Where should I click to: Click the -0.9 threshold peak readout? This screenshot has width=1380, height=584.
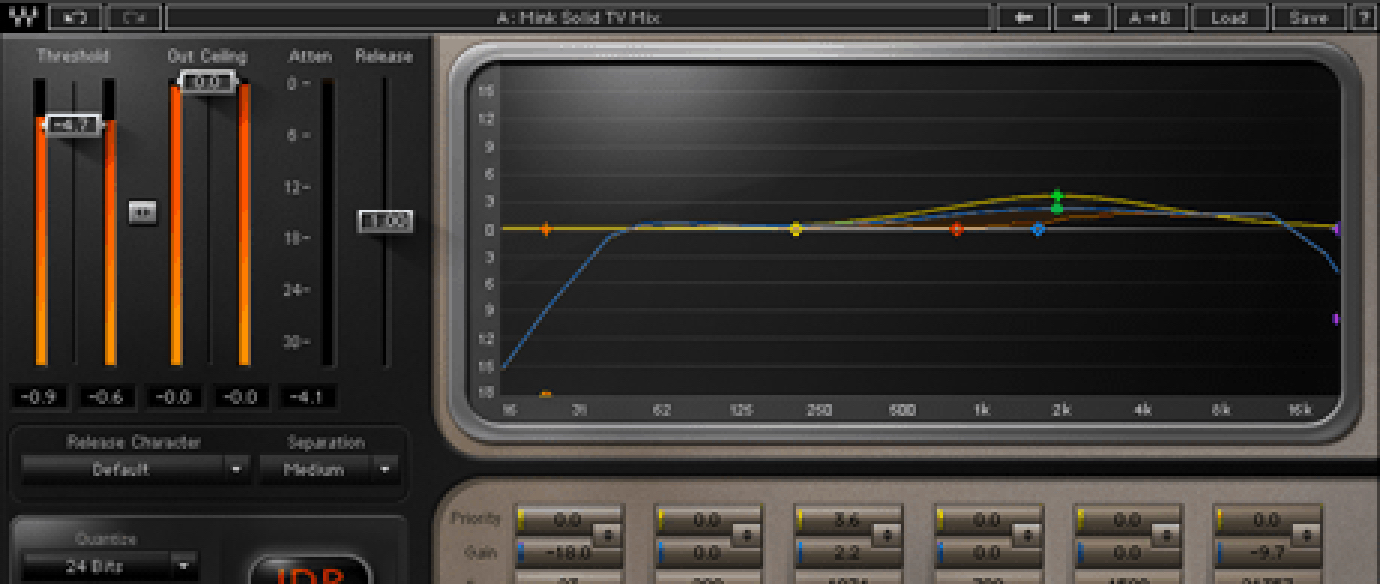[41, 397]
